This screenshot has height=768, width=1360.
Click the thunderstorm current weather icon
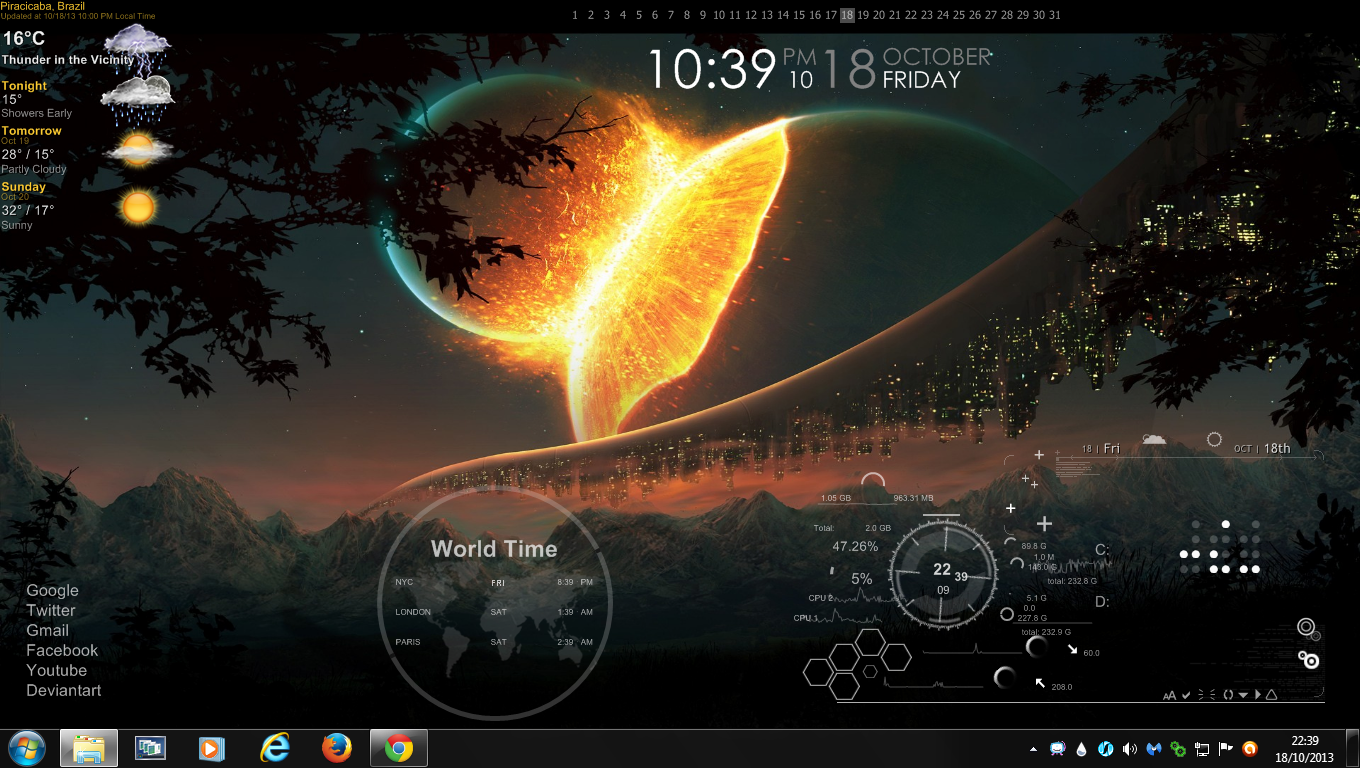pos(138,49)
